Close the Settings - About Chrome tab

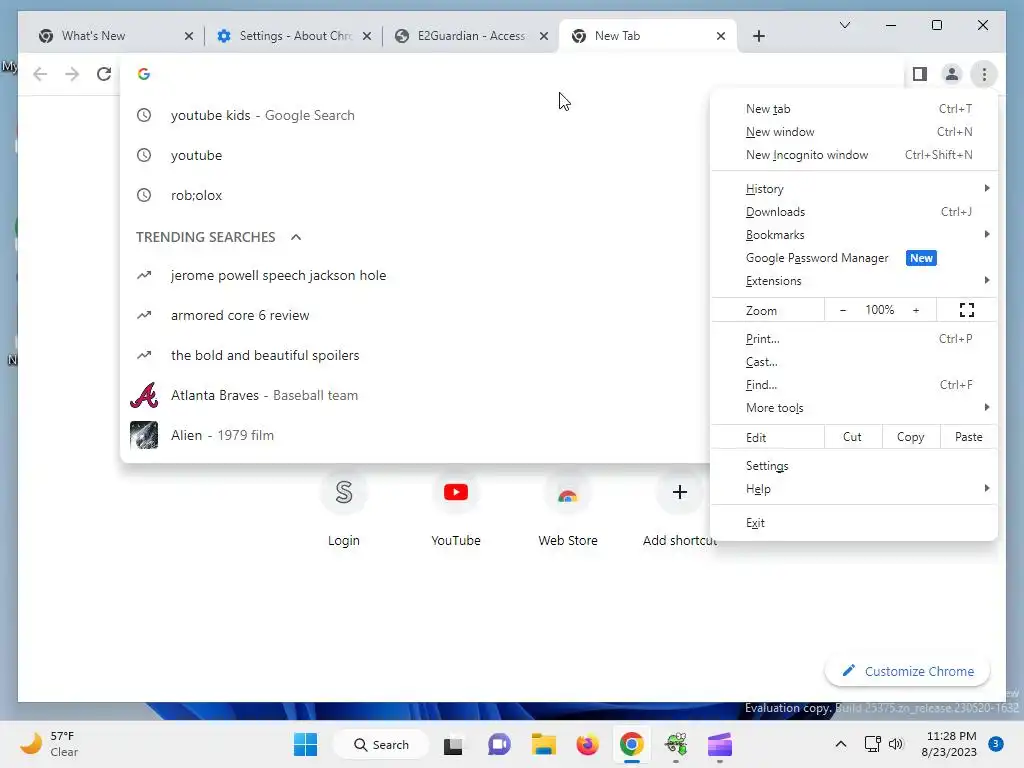click(367, 36)
